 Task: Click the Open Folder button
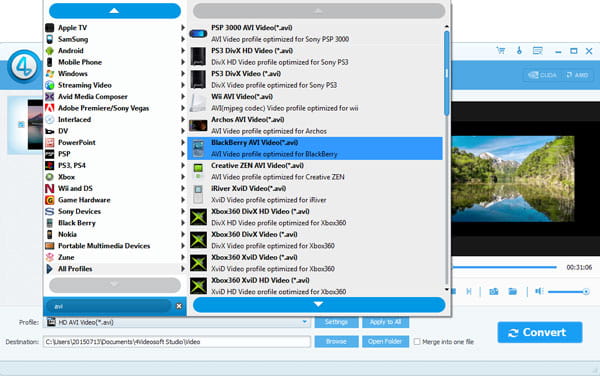click(x=385, y=341)
